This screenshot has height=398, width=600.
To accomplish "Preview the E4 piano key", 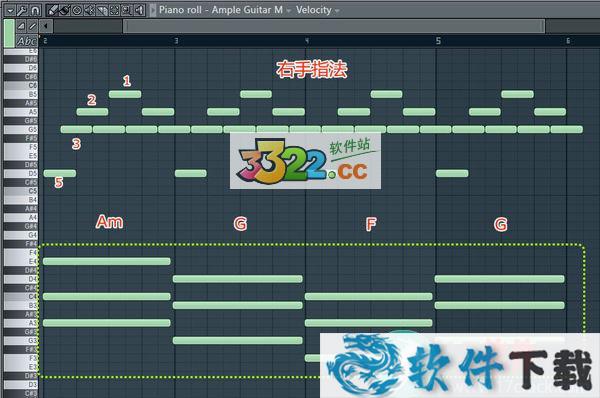I will (21, 261).
